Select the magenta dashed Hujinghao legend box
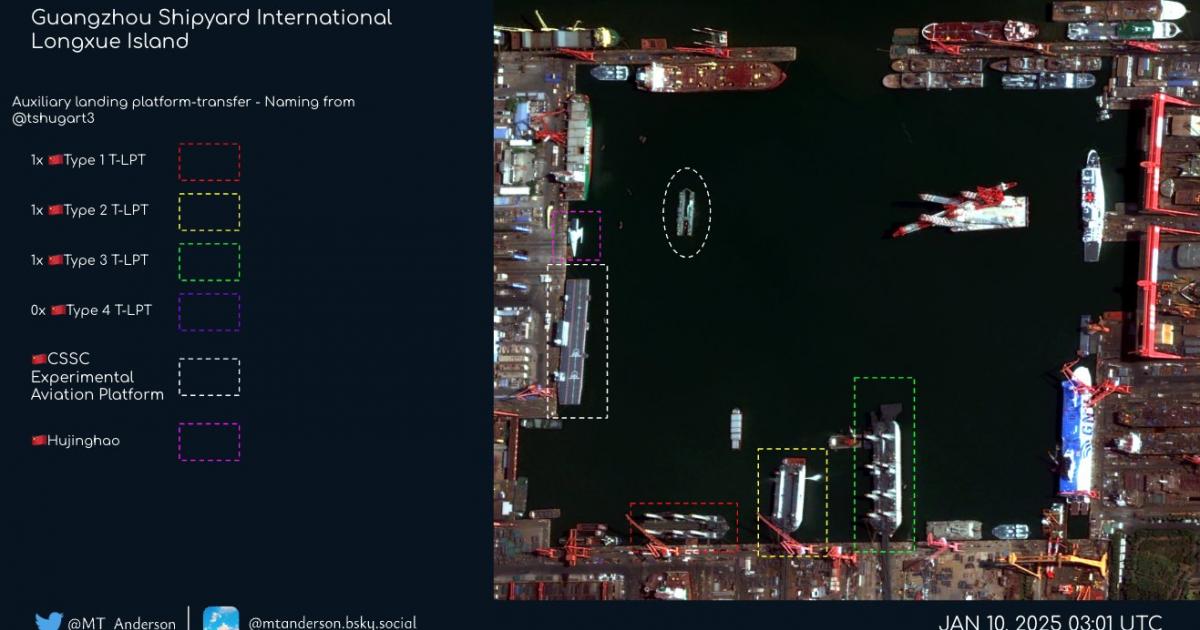Image resolution: width=1200 pixels, height=630 pixels. click(x=209, y=442)
